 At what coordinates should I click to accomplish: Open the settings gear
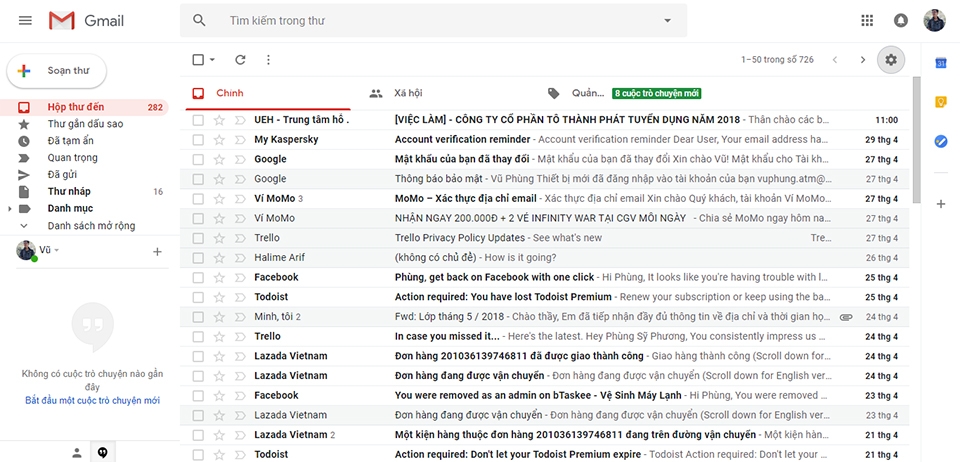point(891,59)
